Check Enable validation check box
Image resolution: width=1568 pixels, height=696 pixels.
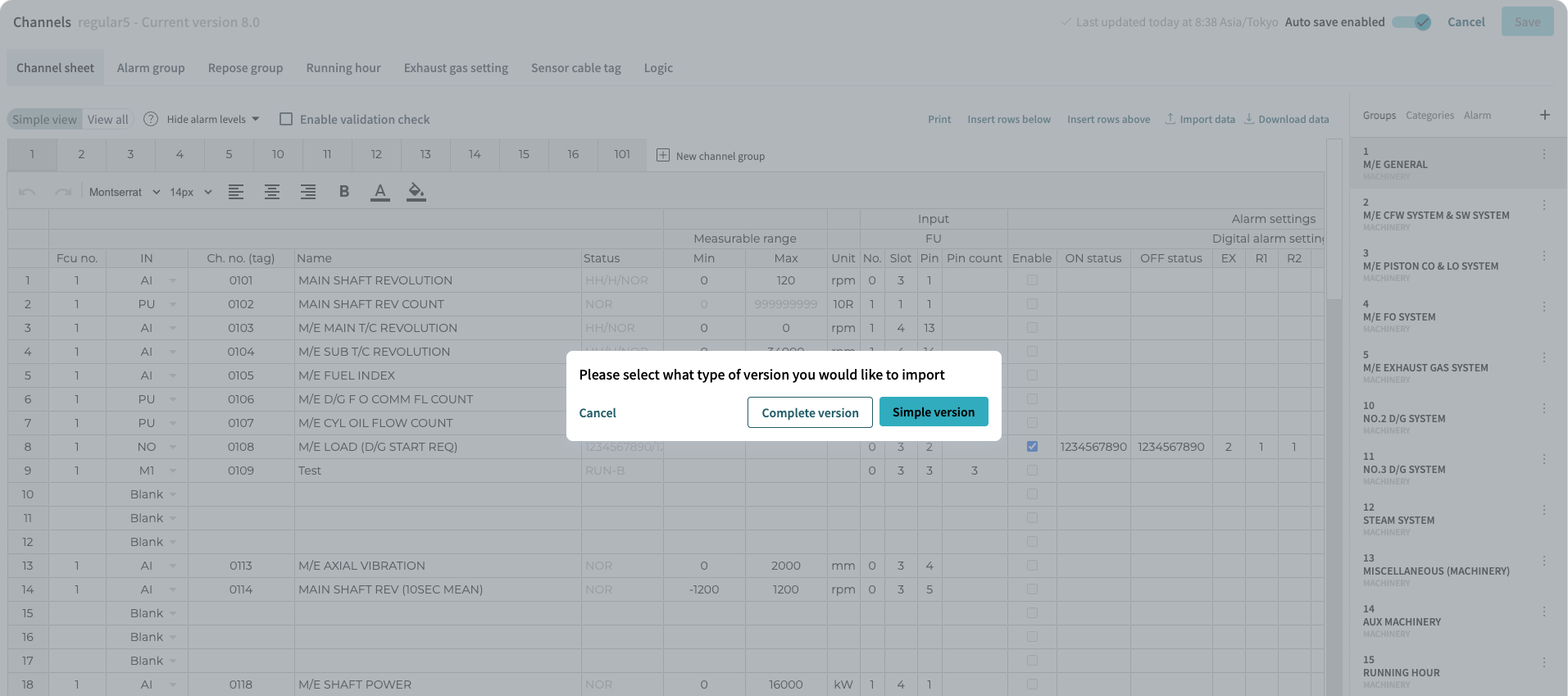click(x=286, y=119)
